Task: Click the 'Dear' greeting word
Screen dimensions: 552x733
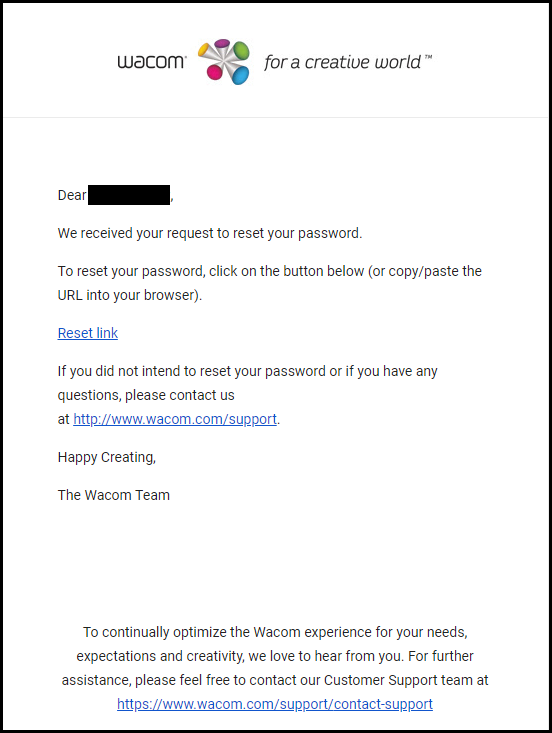Action: pyautogui.click(x=72, y=195)
